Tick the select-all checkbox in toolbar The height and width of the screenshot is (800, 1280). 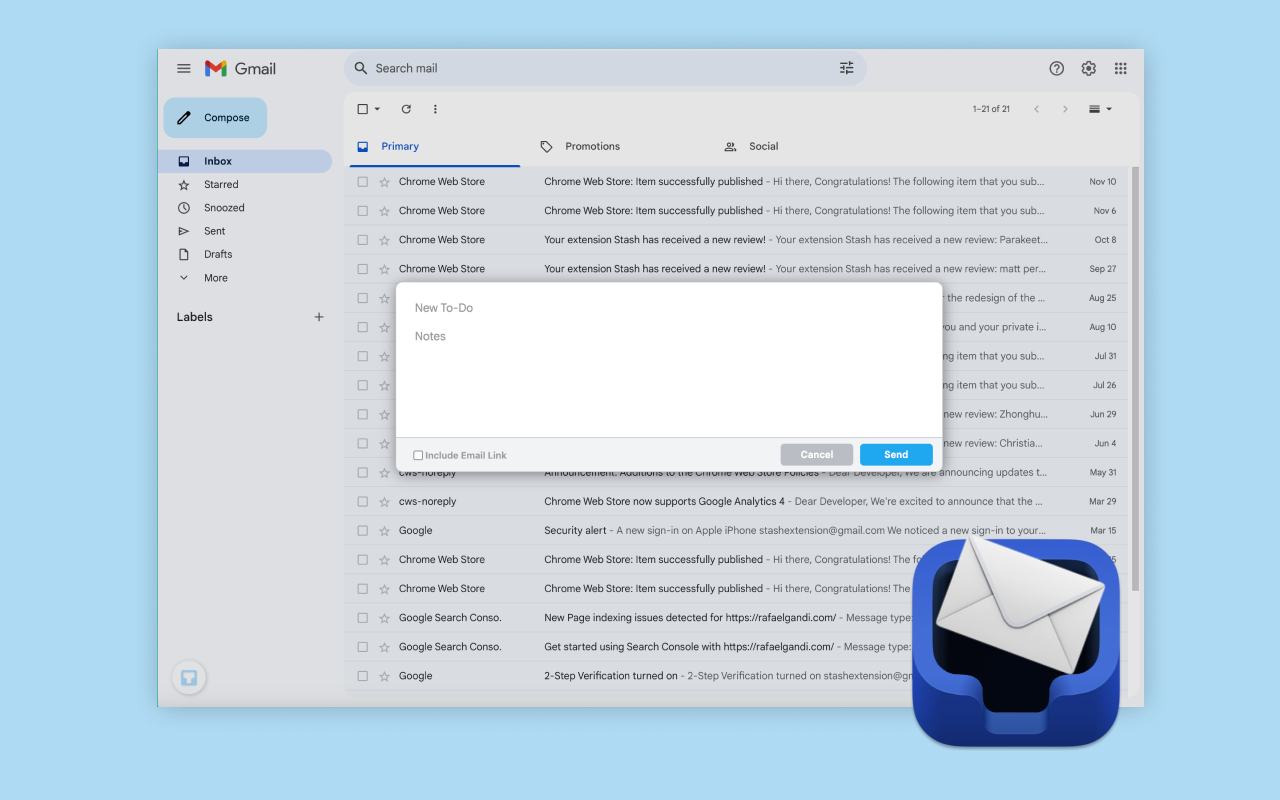(x=363, y=109)
